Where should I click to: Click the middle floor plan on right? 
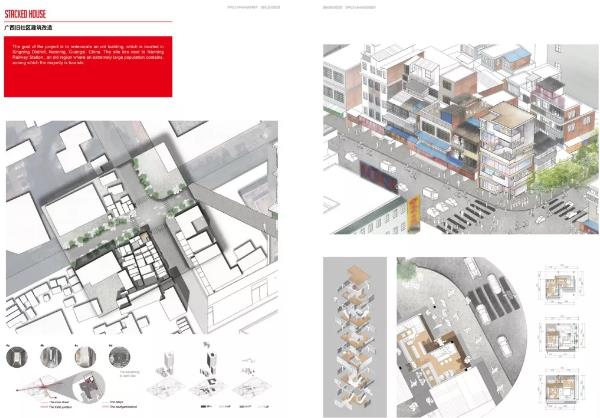[x=561, y=339]
